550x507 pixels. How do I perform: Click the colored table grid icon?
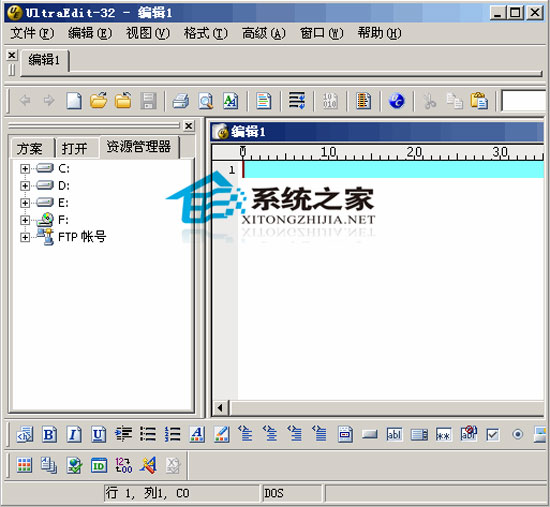click(24, 466)
